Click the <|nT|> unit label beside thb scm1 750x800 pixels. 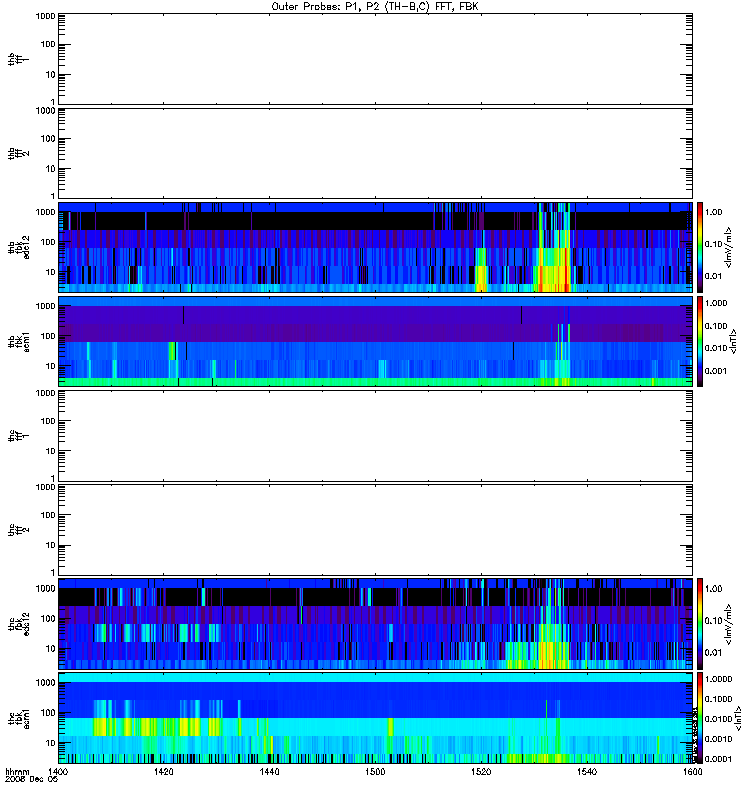[x=734, y=341]
